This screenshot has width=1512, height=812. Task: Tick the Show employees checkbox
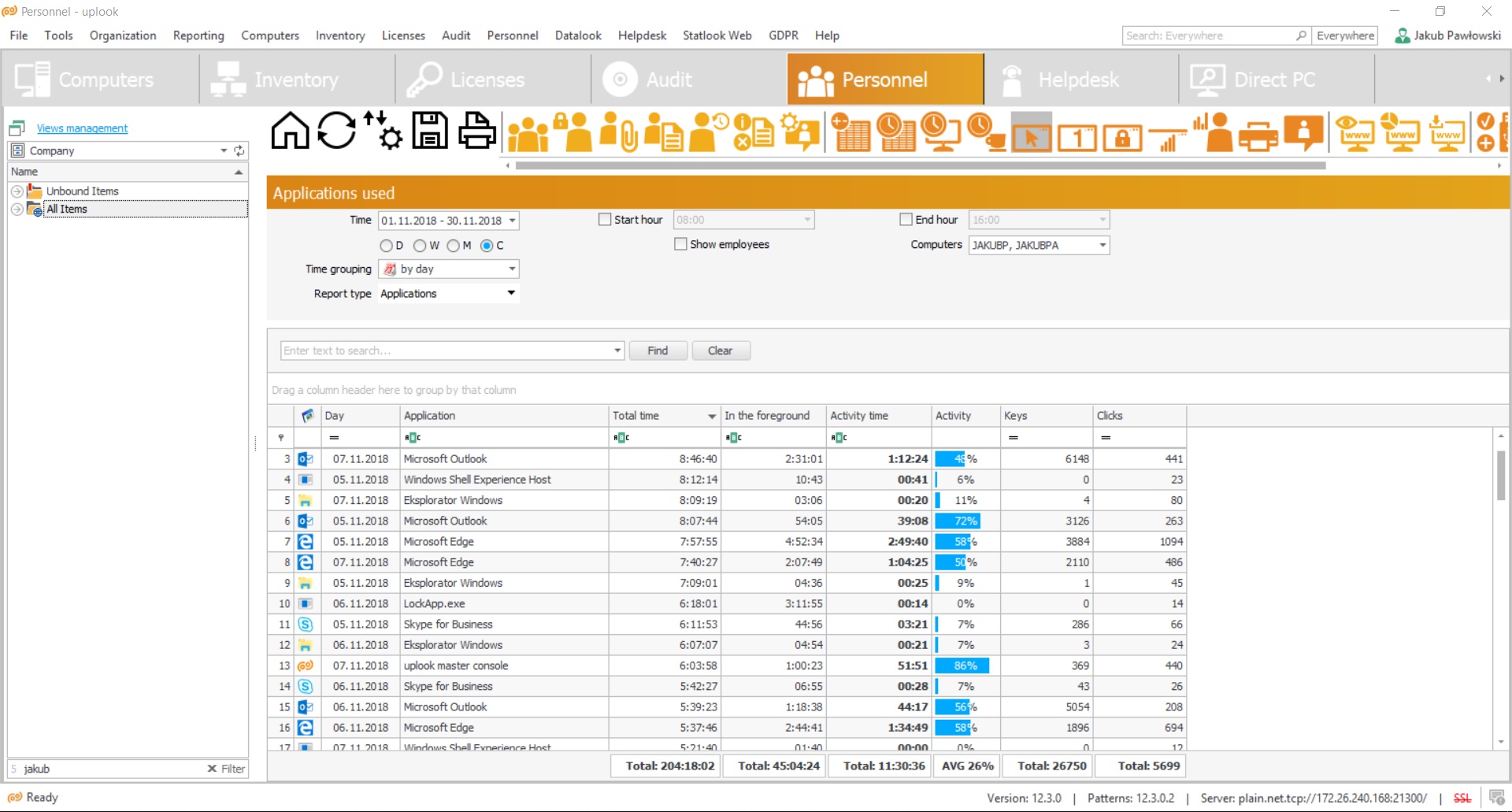[680, 244]
